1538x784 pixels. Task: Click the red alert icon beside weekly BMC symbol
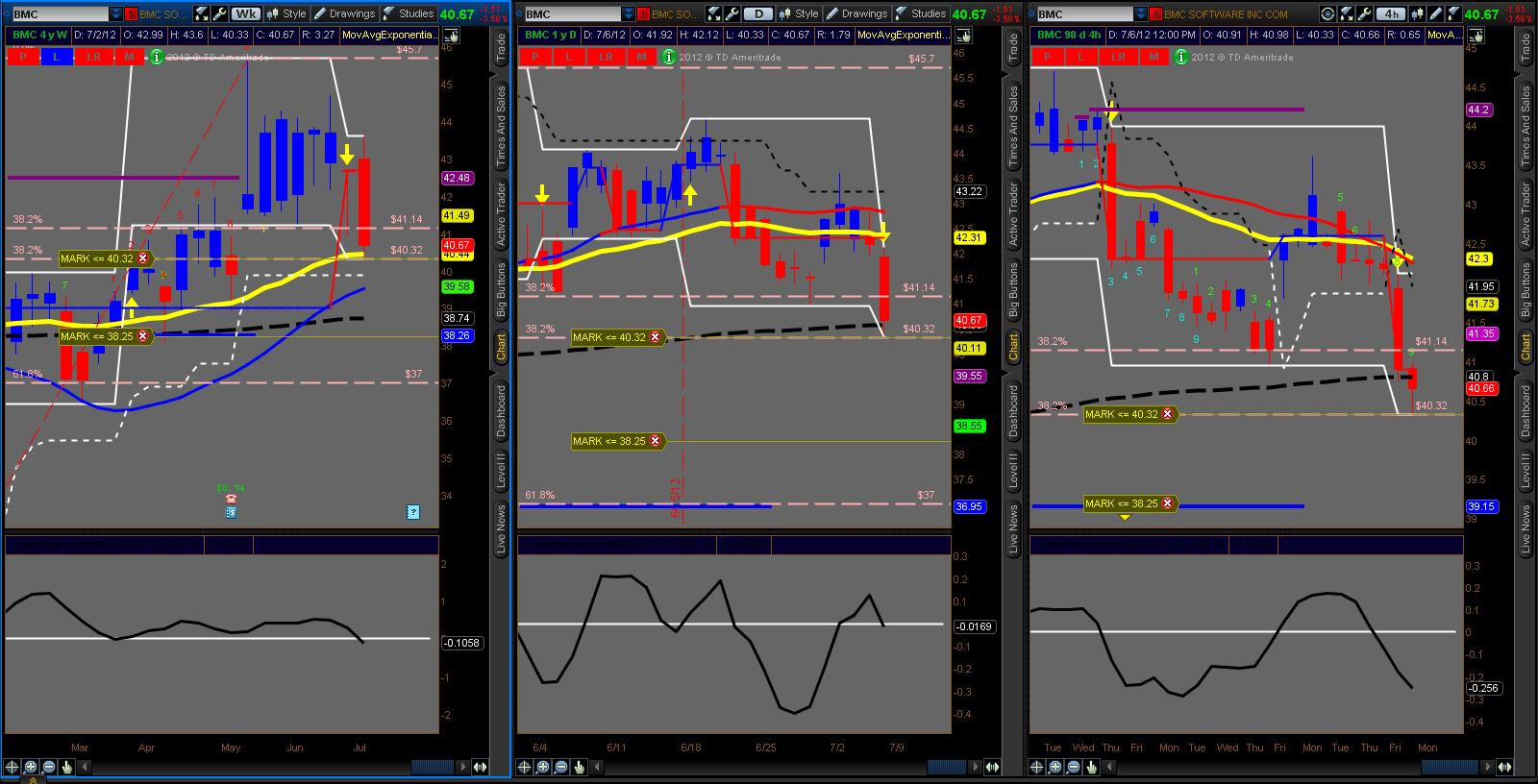click(132, 13)
